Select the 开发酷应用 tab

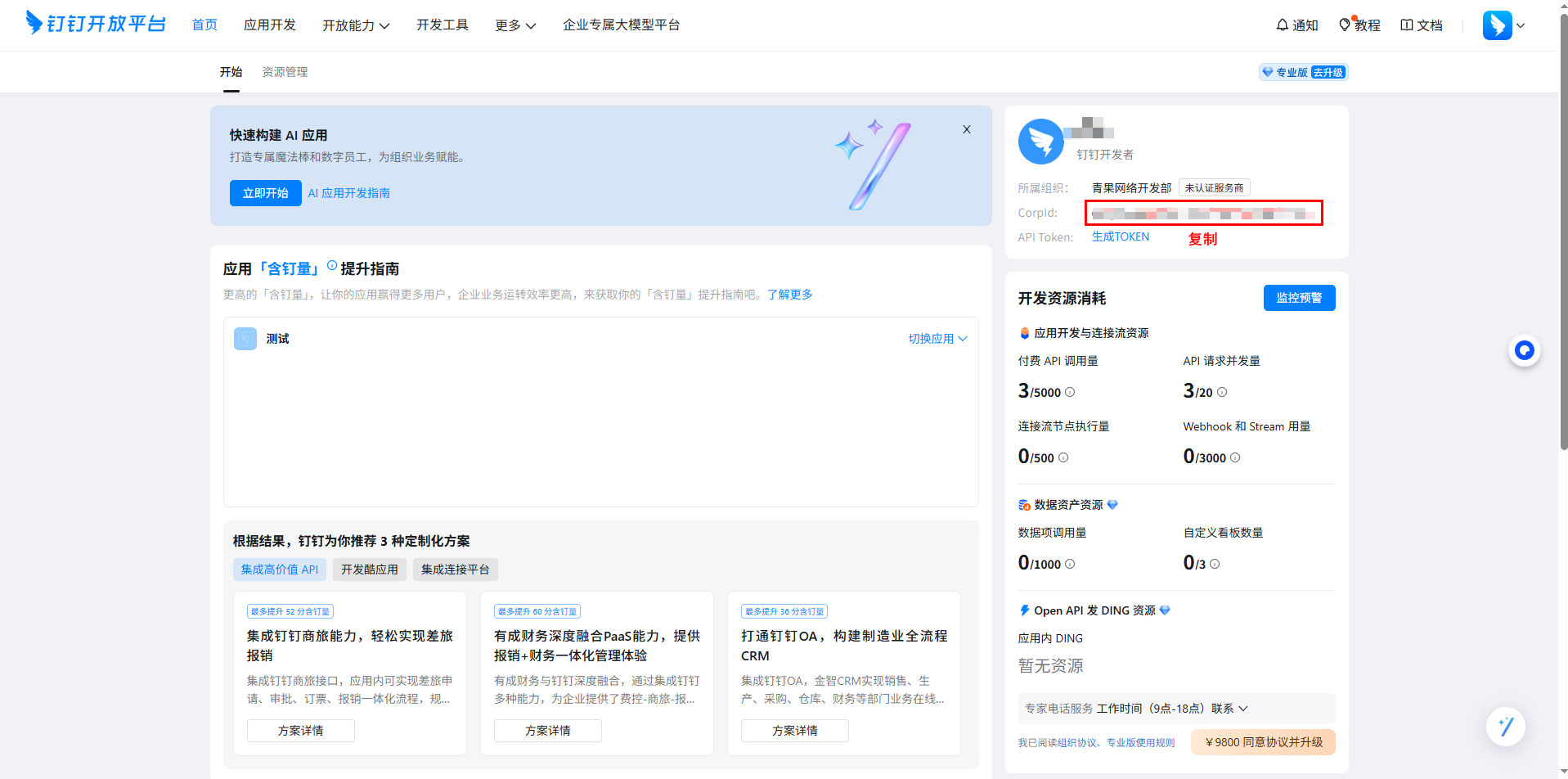pyautogui.click(x=370, y=570)
